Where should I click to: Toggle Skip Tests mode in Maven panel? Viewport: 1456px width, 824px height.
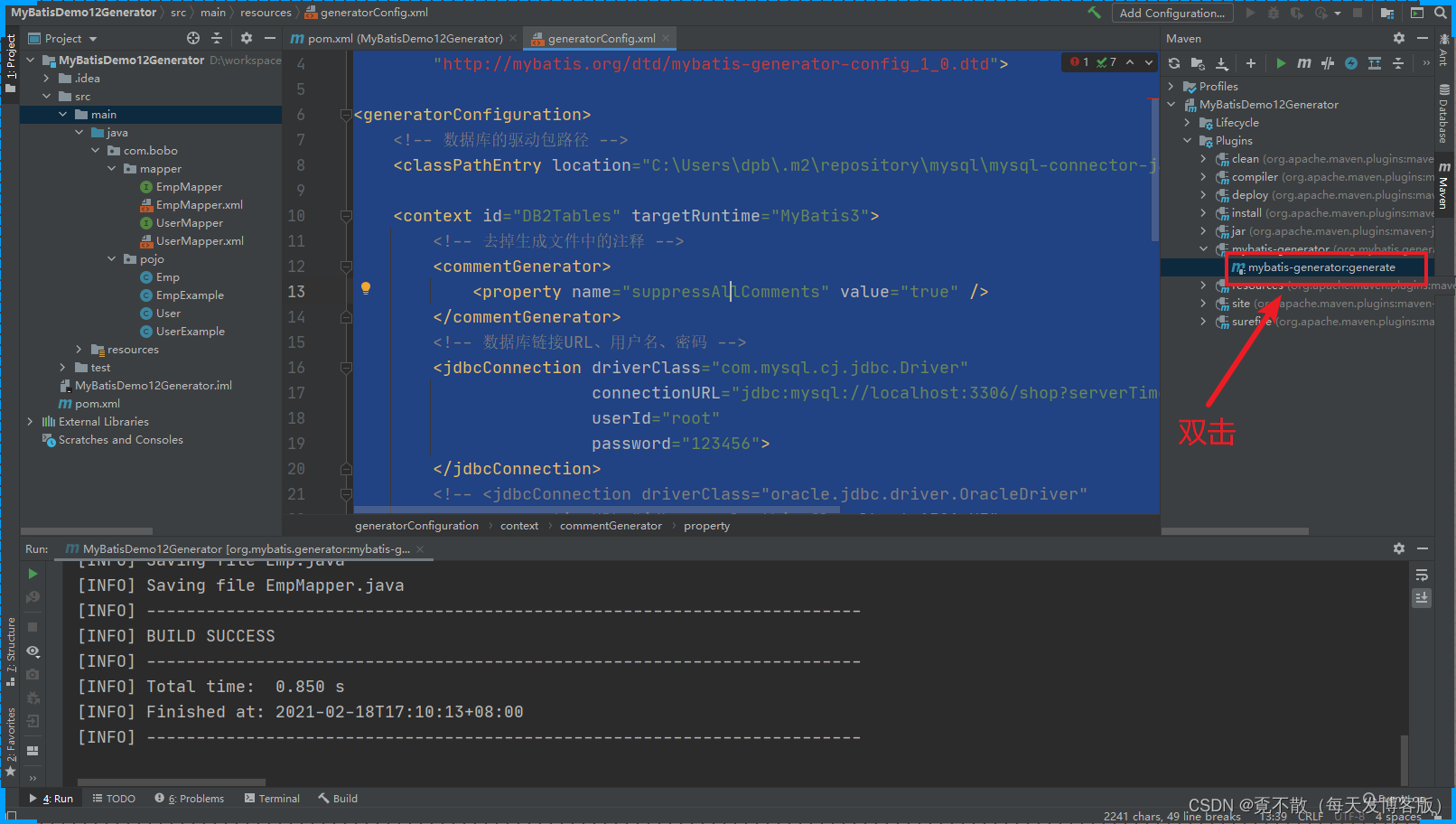tap(1327, 63)
